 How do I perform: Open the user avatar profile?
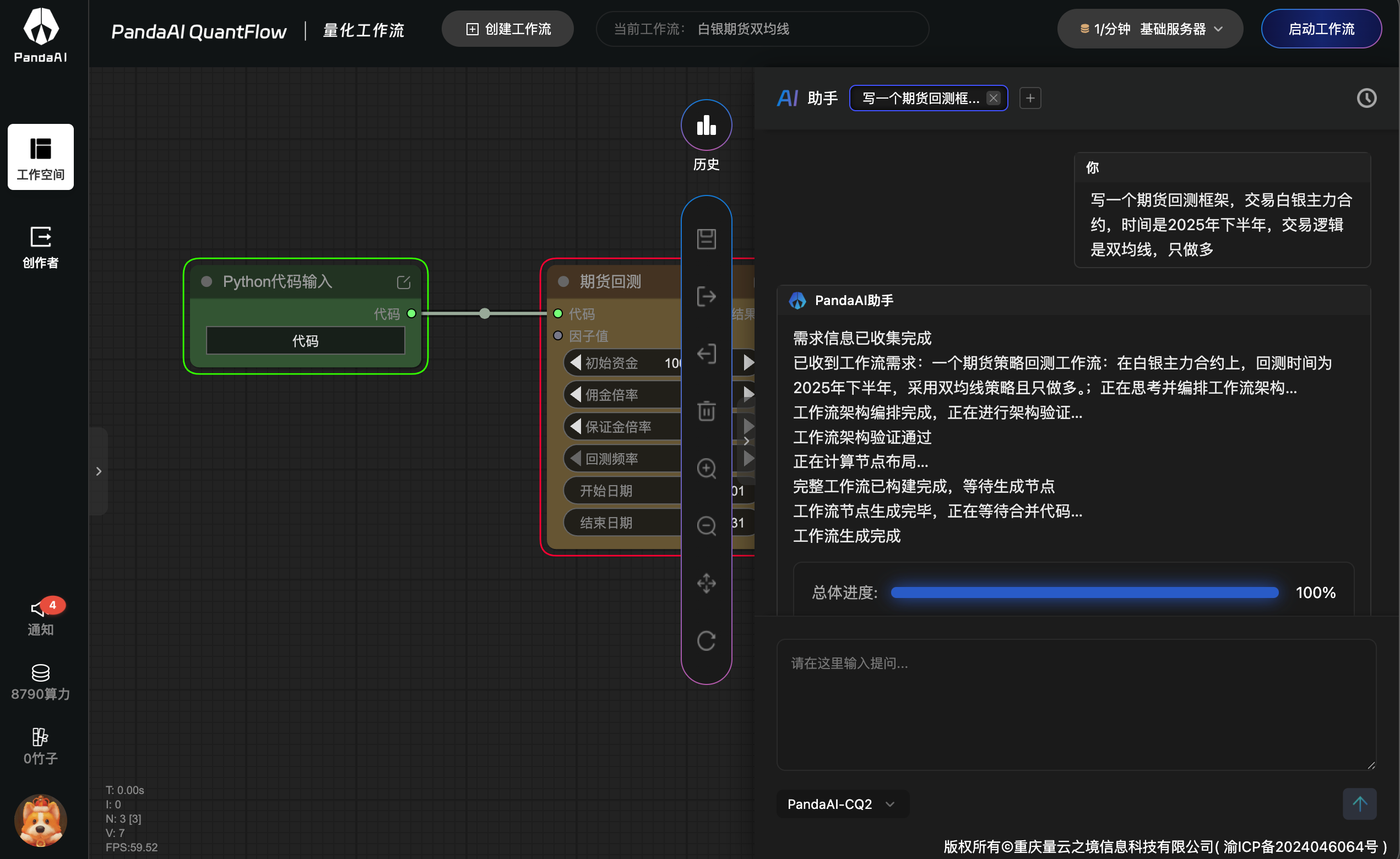(x=40, y=820)
